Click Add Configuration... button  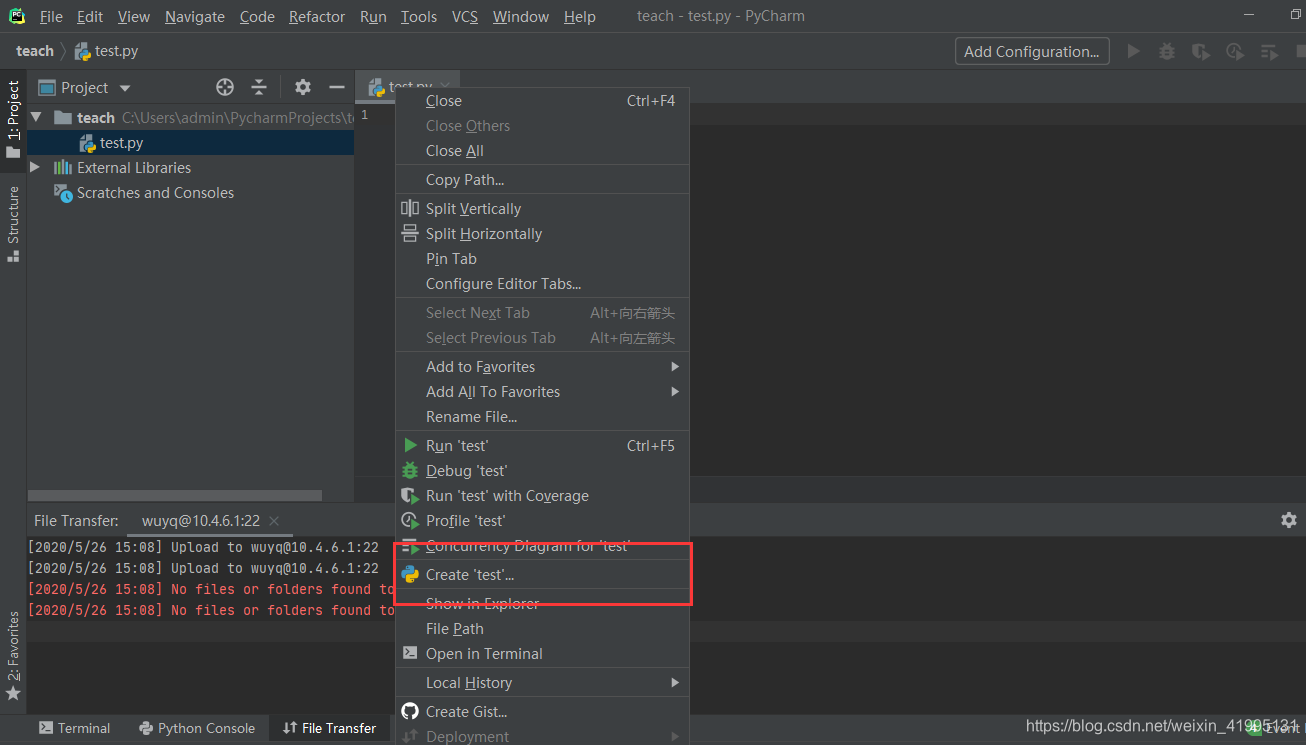tap(1032, 51)
